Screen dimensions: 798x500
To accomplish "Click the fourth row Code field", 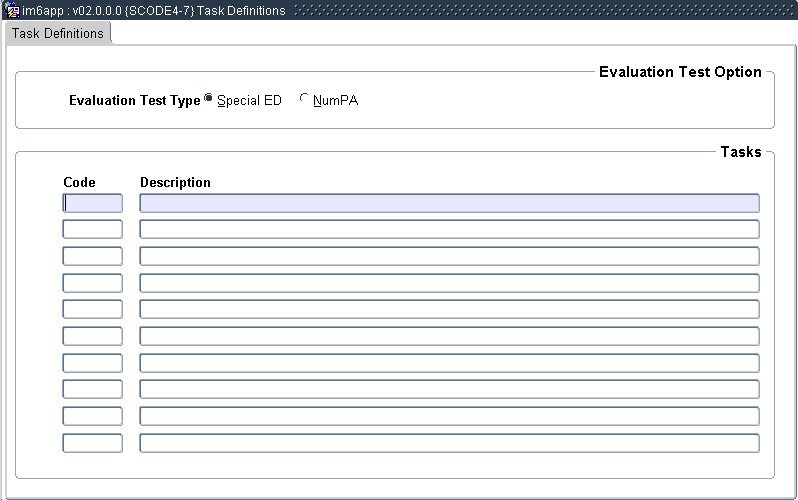I will 93,283.
